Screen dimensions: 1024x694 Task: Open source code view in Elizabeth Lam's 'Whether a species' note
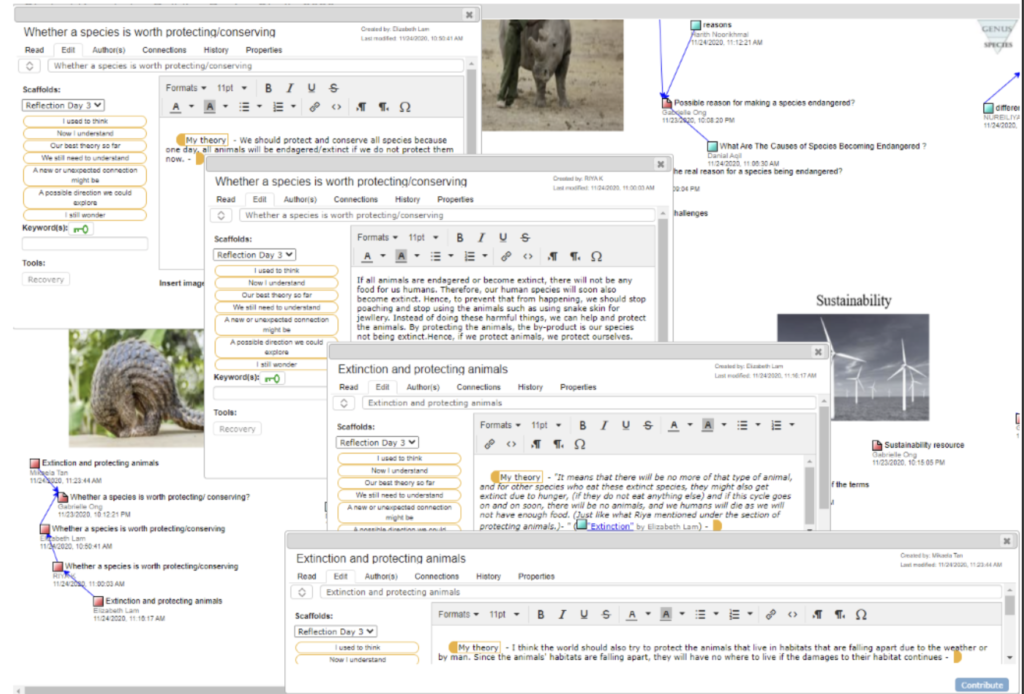point(336,107)
